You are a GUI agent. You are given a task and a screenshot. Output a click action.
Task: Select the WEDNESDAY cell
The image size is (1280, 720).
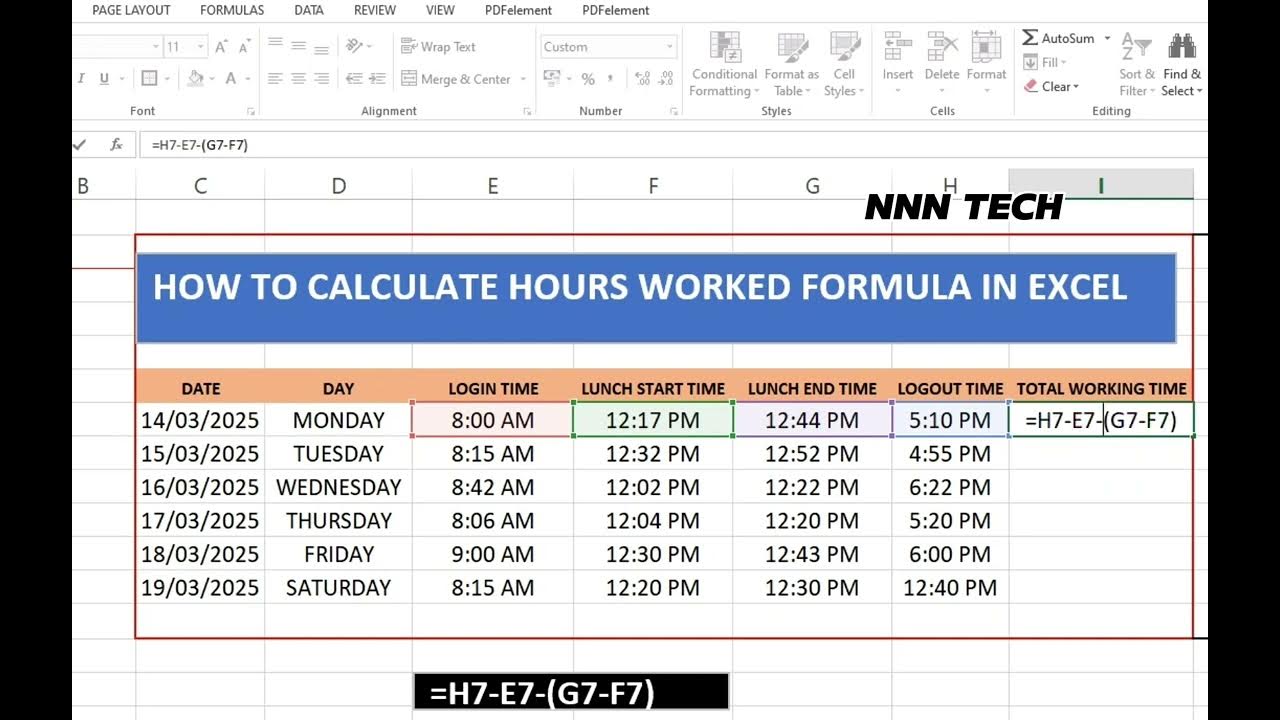[339, 487]
